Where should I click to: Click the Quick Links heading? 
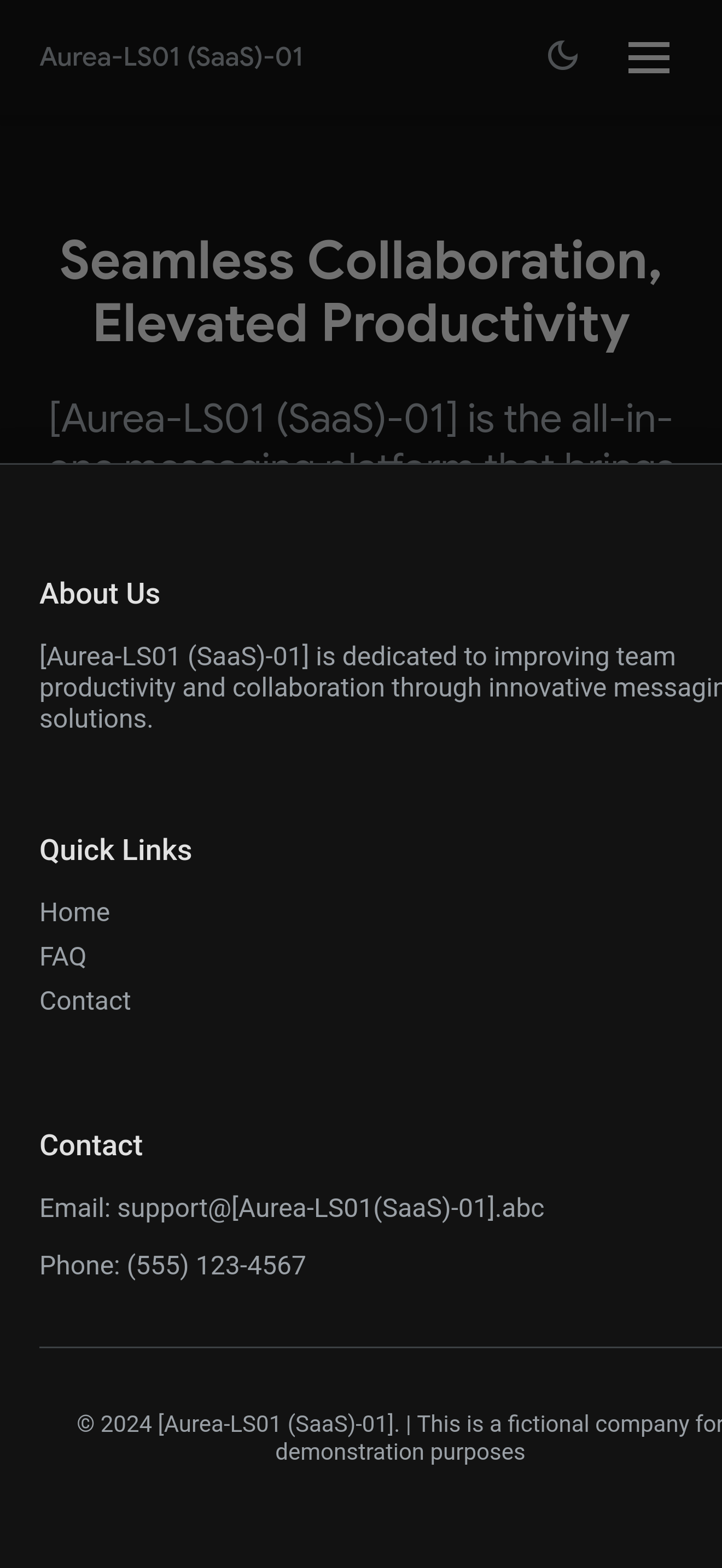point(115,850)
